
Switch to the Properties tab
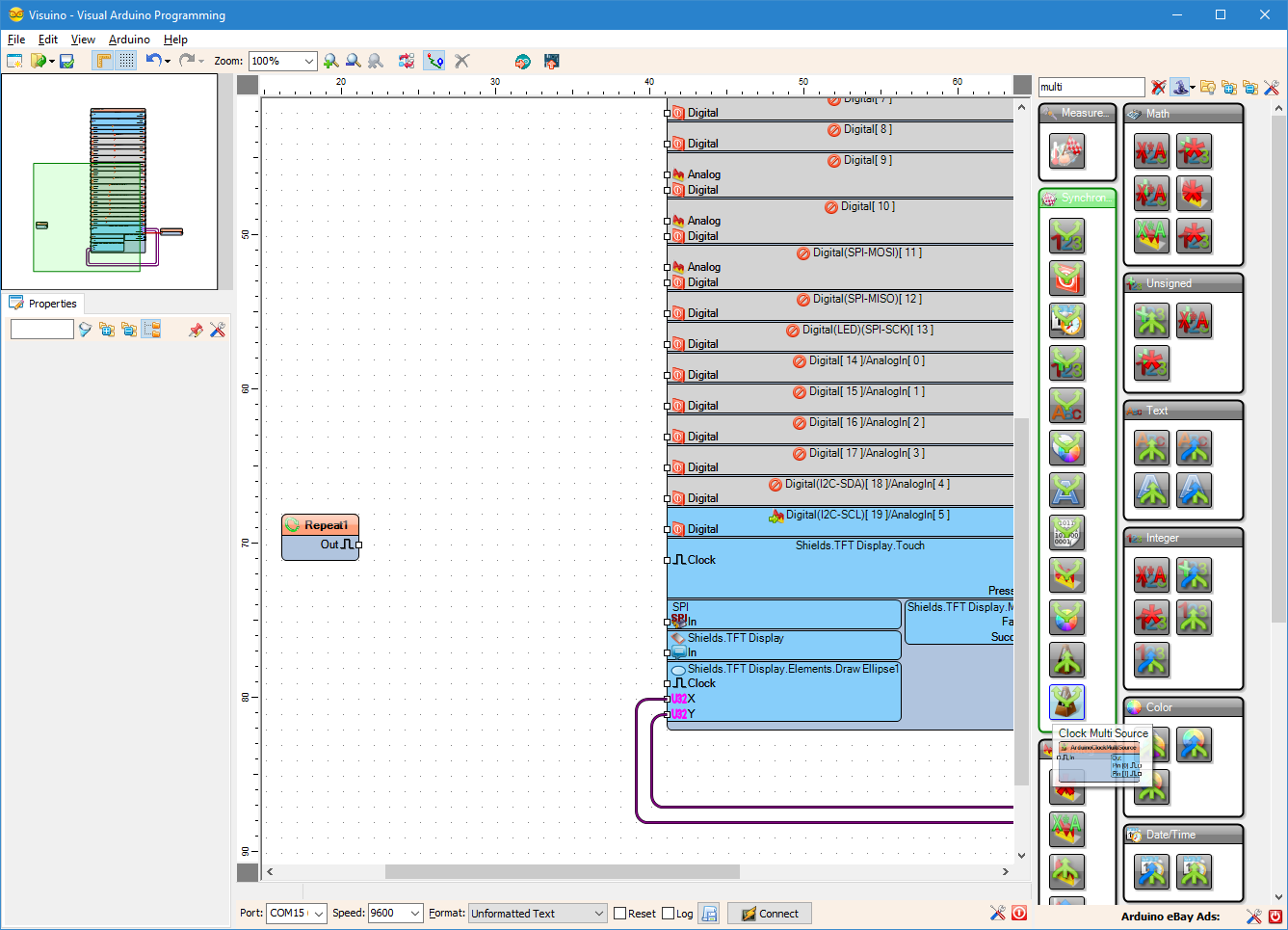(44, 303)
